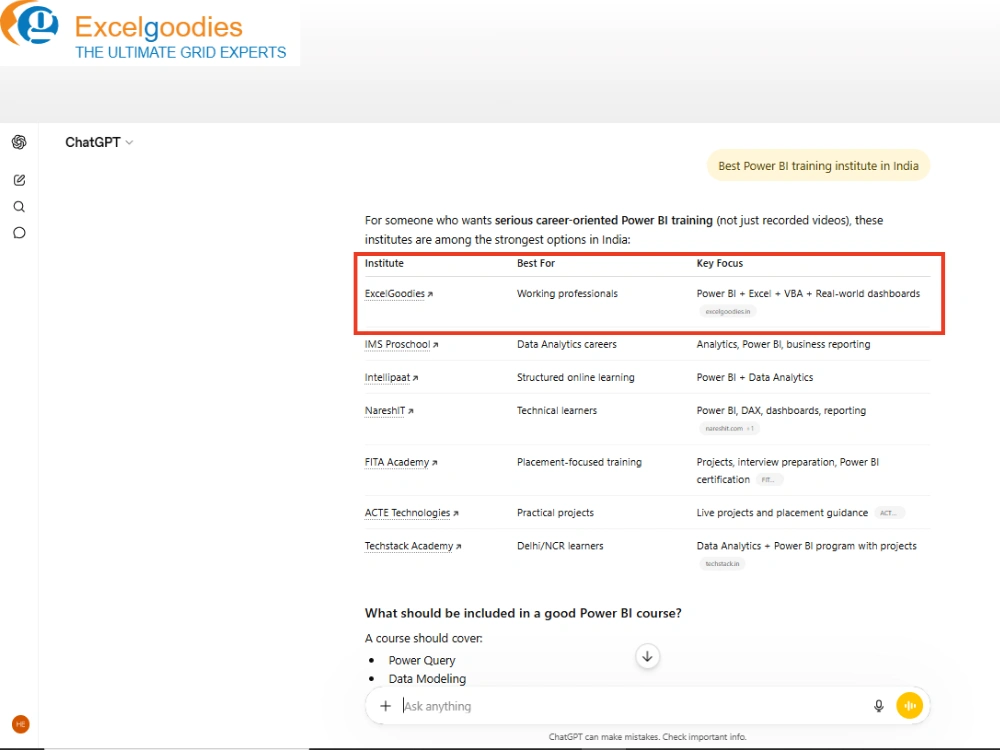1000x750 pixels.
Task: Click the 'Technical learners' cell
Action: point(557,411)
